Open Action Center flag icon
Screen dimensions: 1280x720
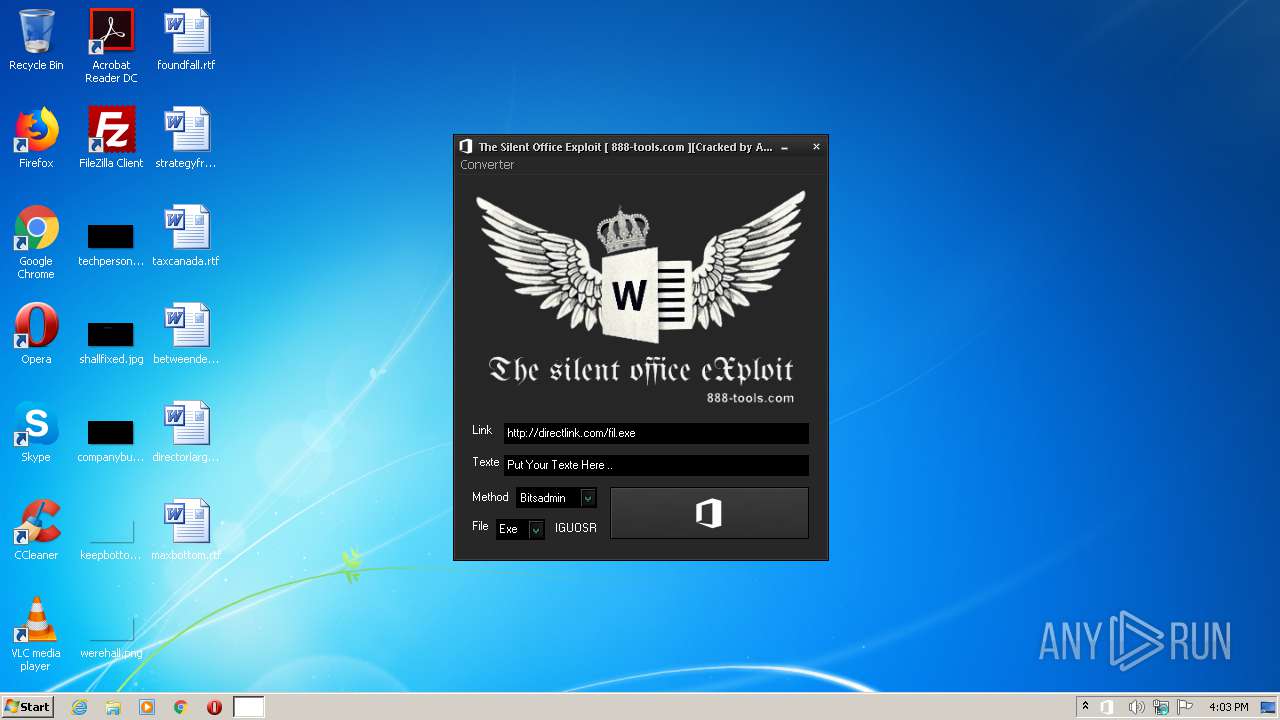tap(1185, 707)
